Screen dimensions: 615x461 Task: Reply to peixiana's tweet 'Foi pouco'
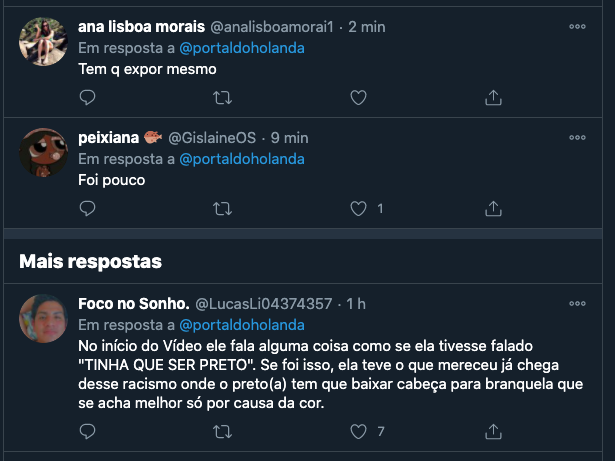coord(87,209)
